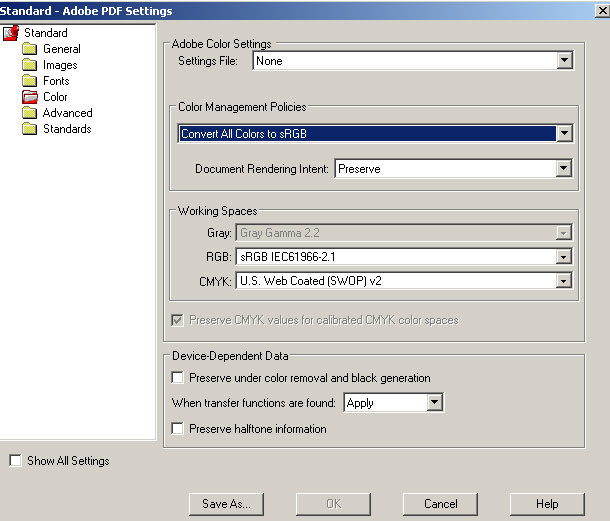Click the greyed-out OK button
This screenshot has width=610, height=521.
click(x=333, y=504)
